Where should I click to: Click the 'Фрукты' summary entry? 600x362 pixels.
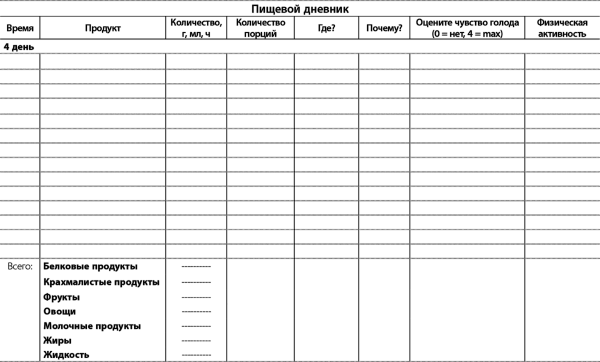coord(62,297)
